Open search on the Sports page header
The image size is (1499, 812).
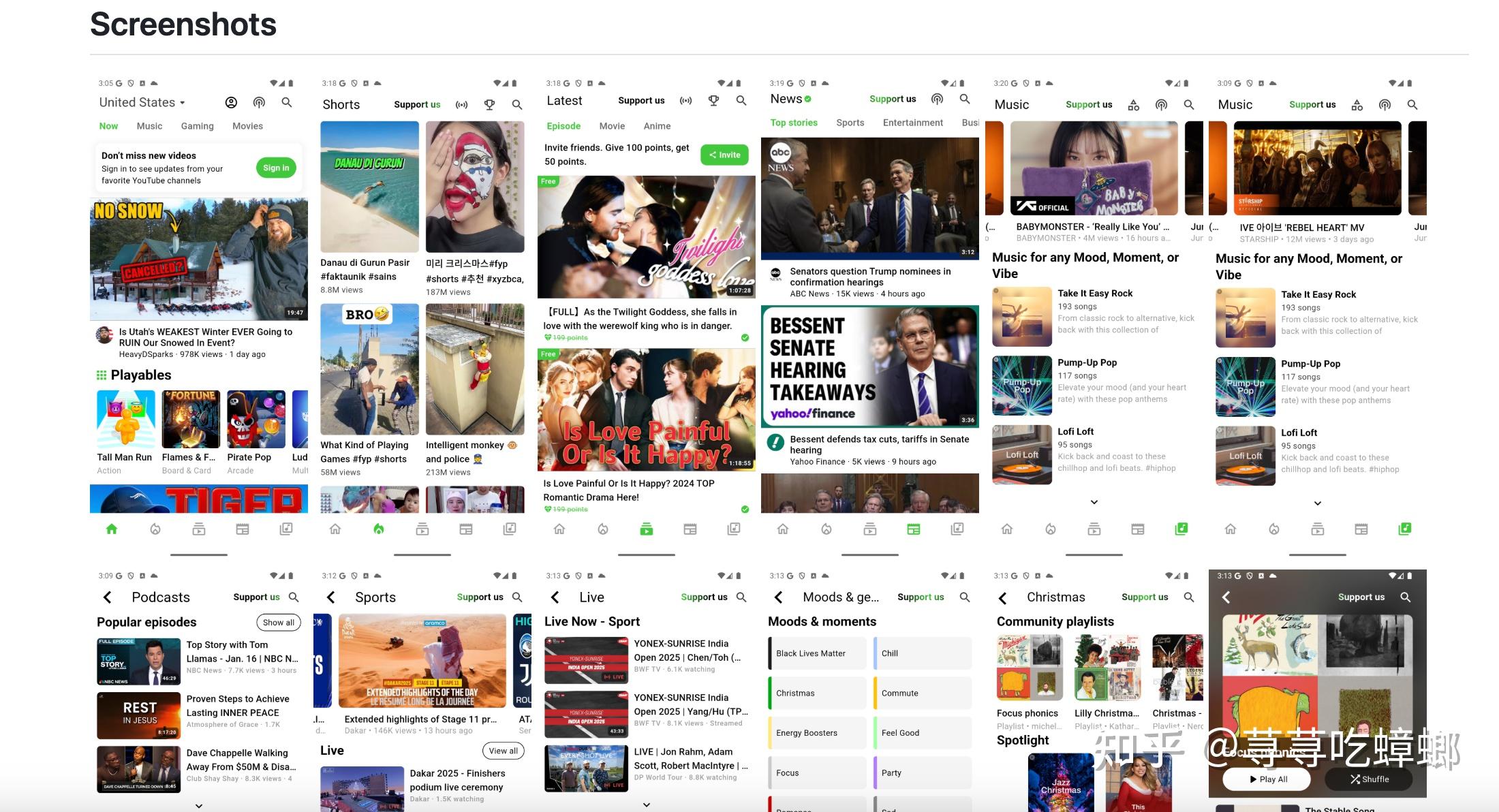point(517,597)
